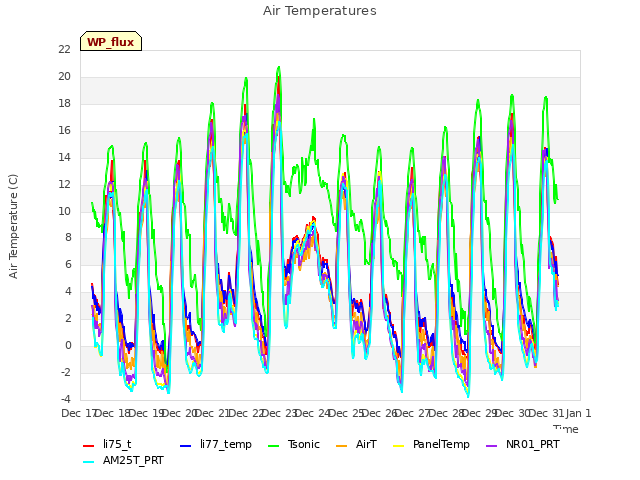Screen dimensions: 640x480
Task: Click the Time axis label
Action: point(566,429)
